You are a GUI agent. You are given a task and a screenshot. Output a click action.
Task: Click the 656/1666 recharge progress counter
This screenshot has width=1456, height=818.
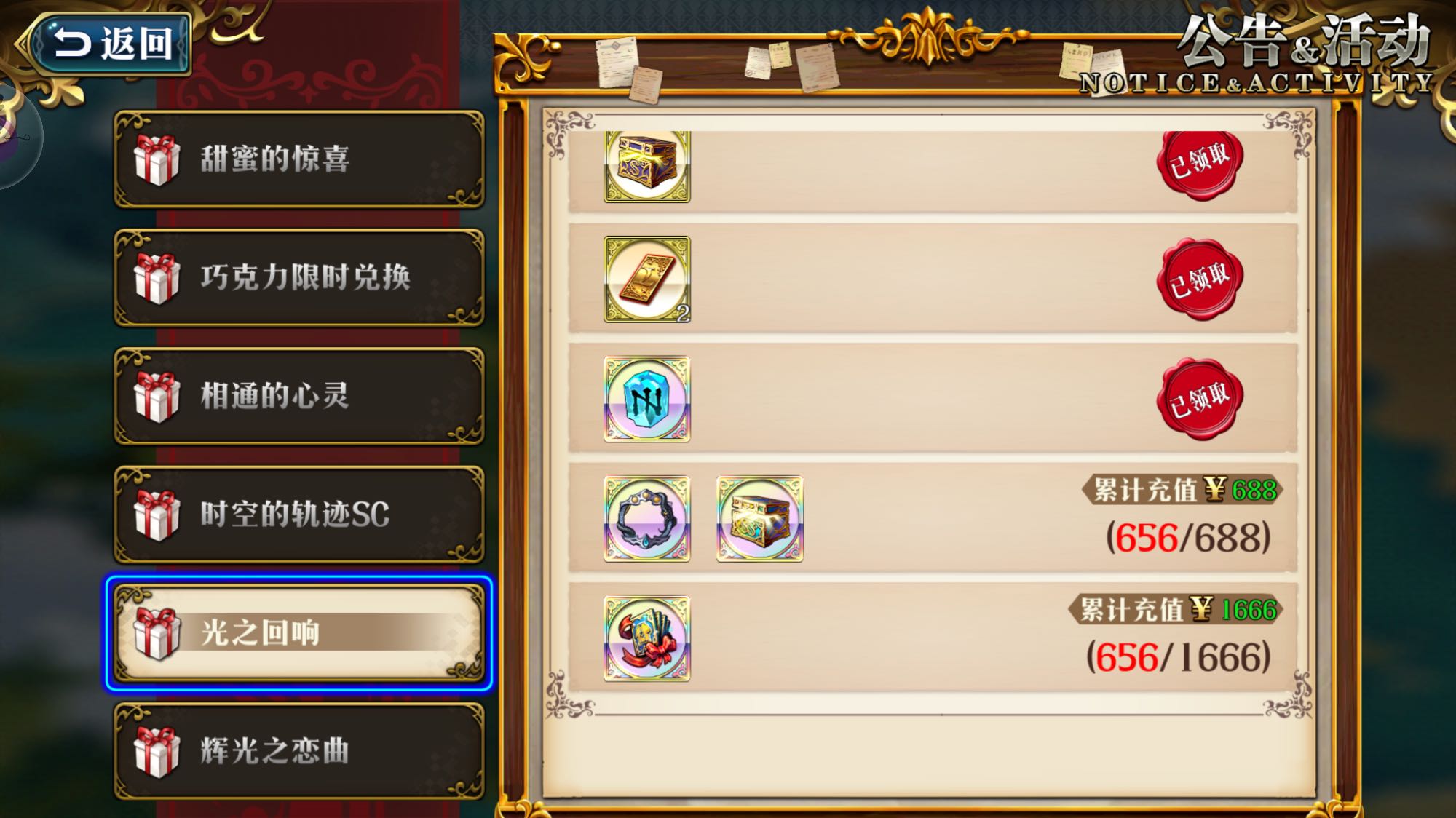(1179, 658)
